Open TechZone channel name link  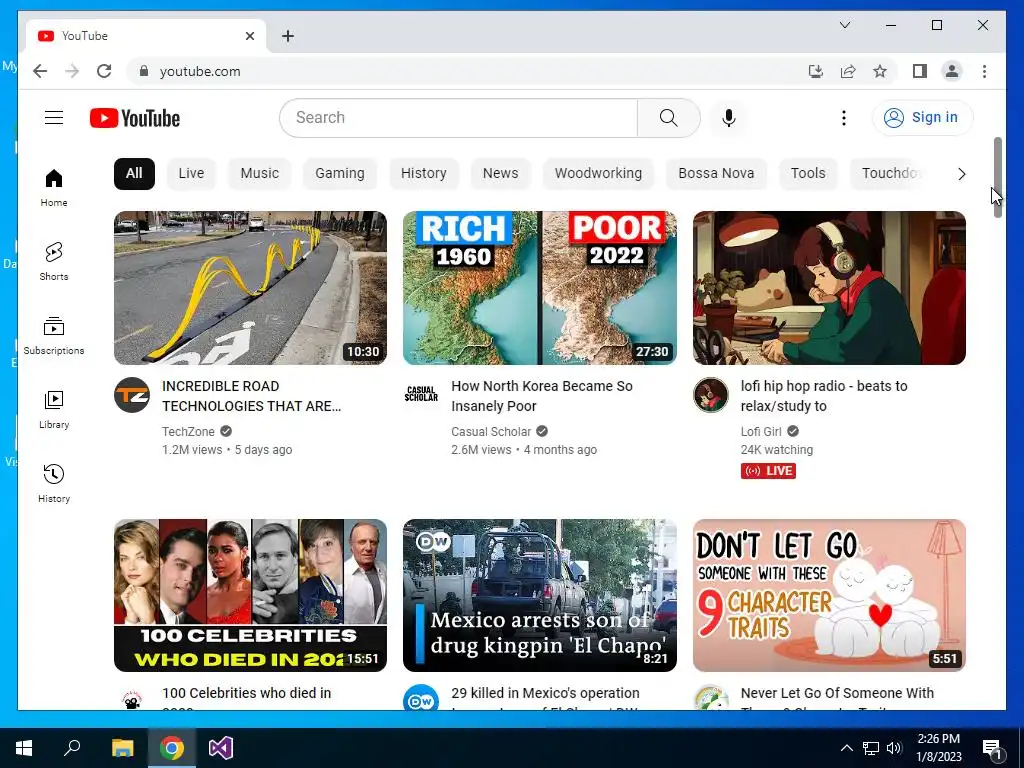click(188, 432)
